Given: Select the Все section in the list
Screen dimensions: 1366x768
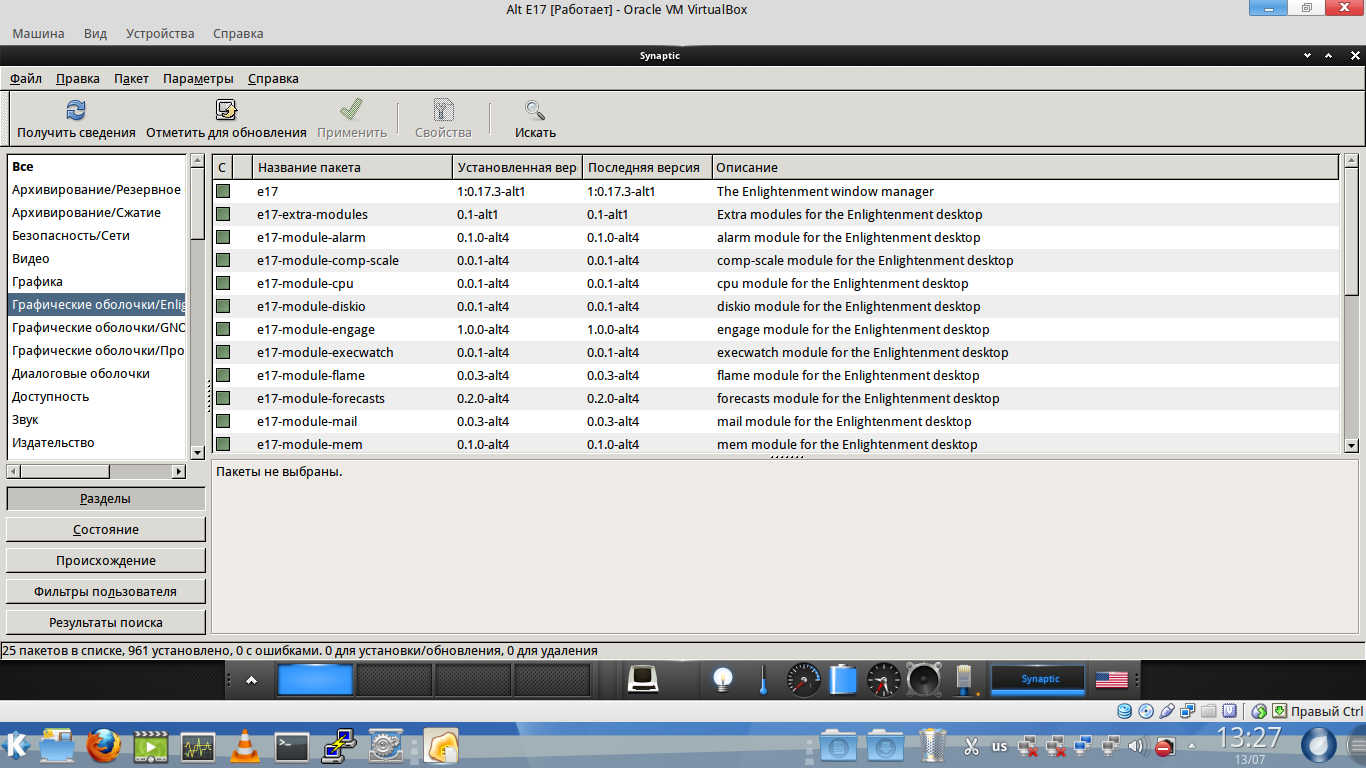Looking at the screenshot, I should coord(23,167).
